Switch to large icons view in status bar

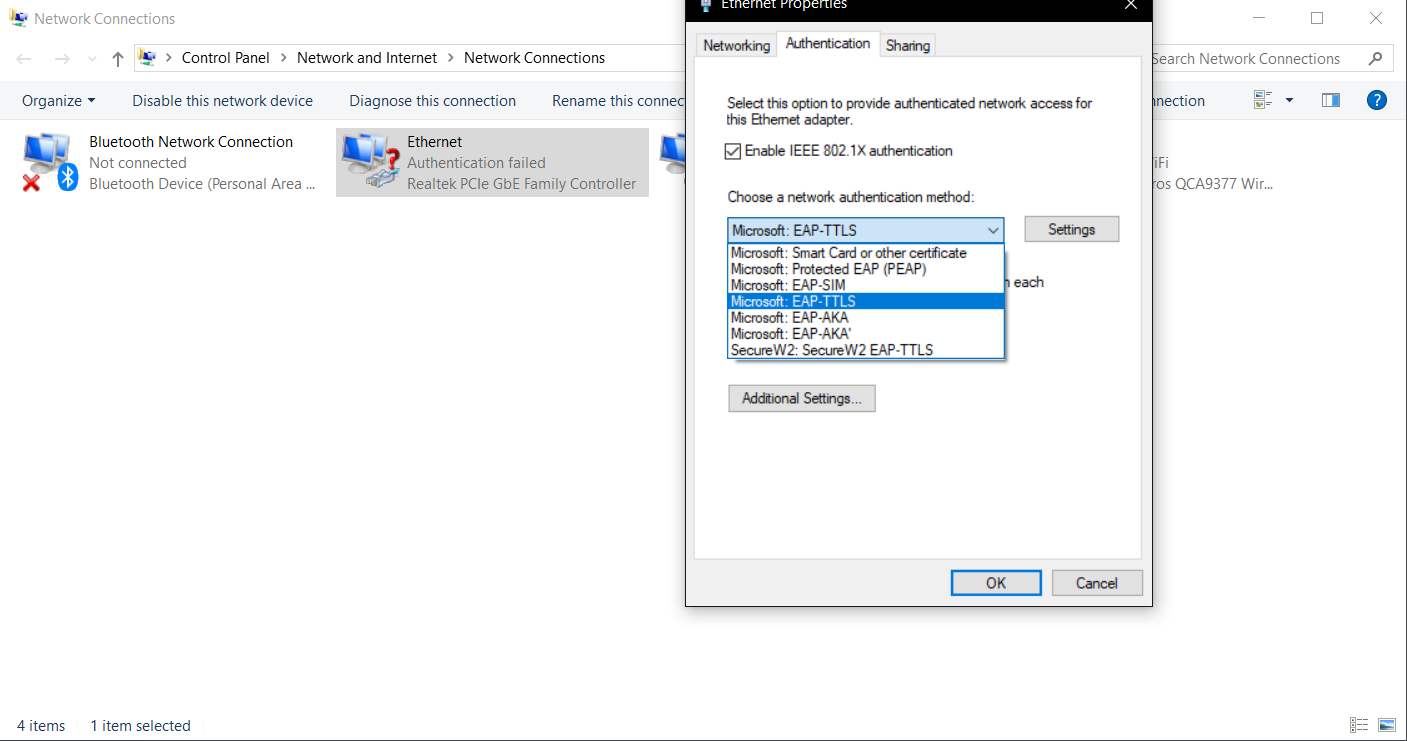click(1386, 725)
